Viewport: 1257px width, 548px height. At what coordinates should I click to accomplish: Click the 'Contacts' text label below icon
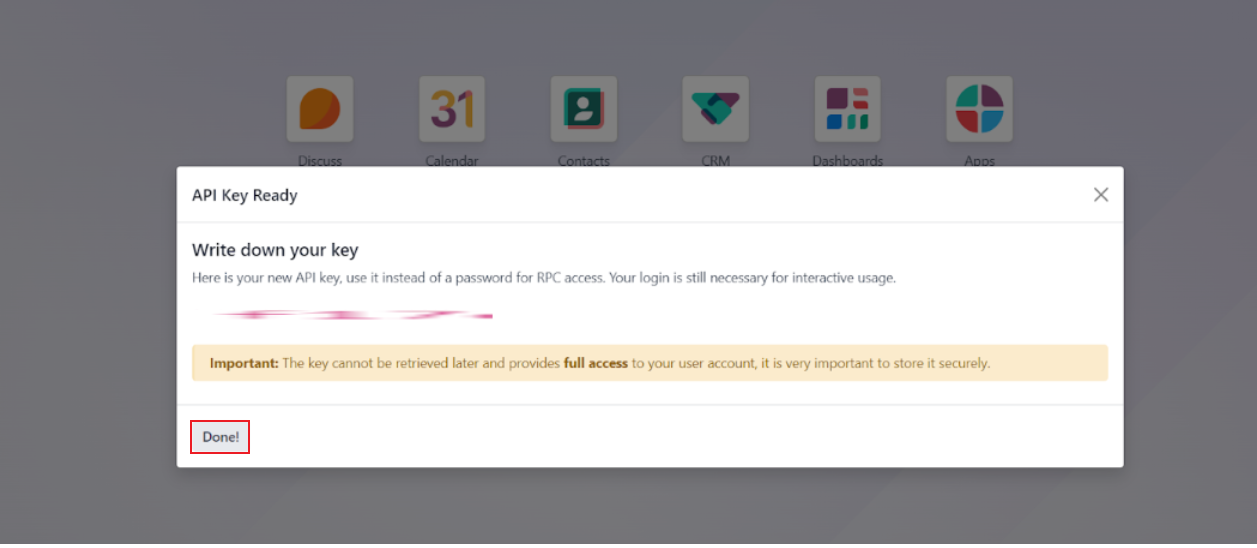pos(584,161)
